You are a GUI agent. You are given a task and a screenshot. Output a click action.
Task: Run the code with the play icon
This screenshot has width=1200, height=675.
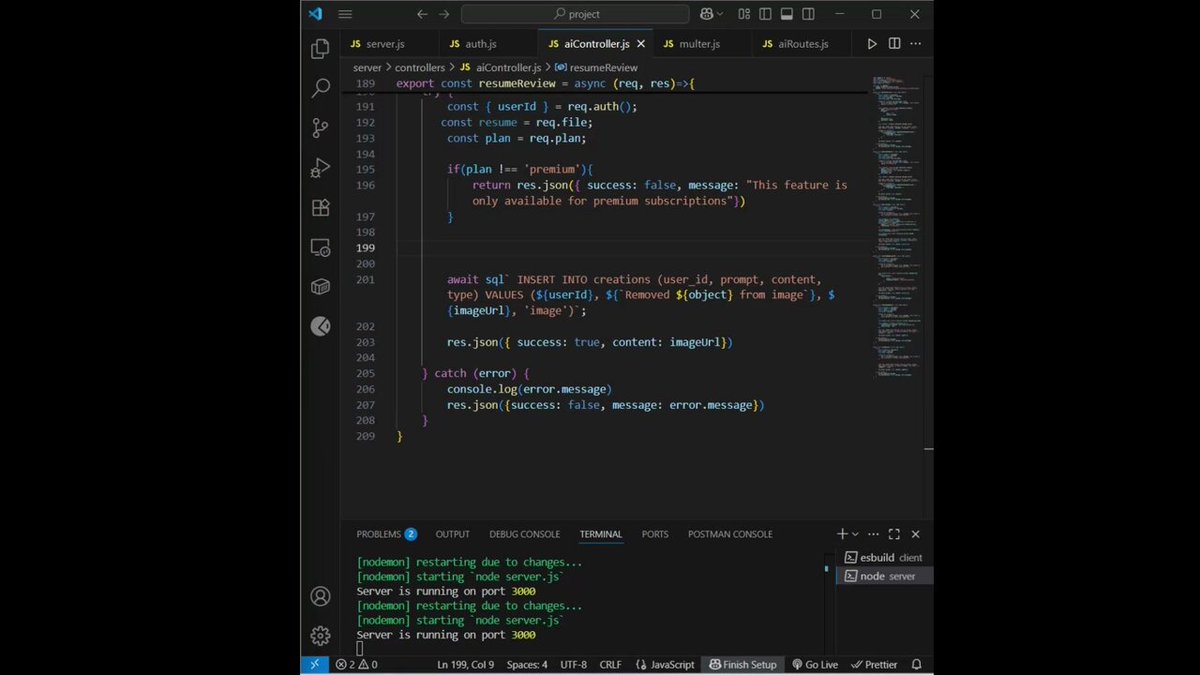click(872, 44)
